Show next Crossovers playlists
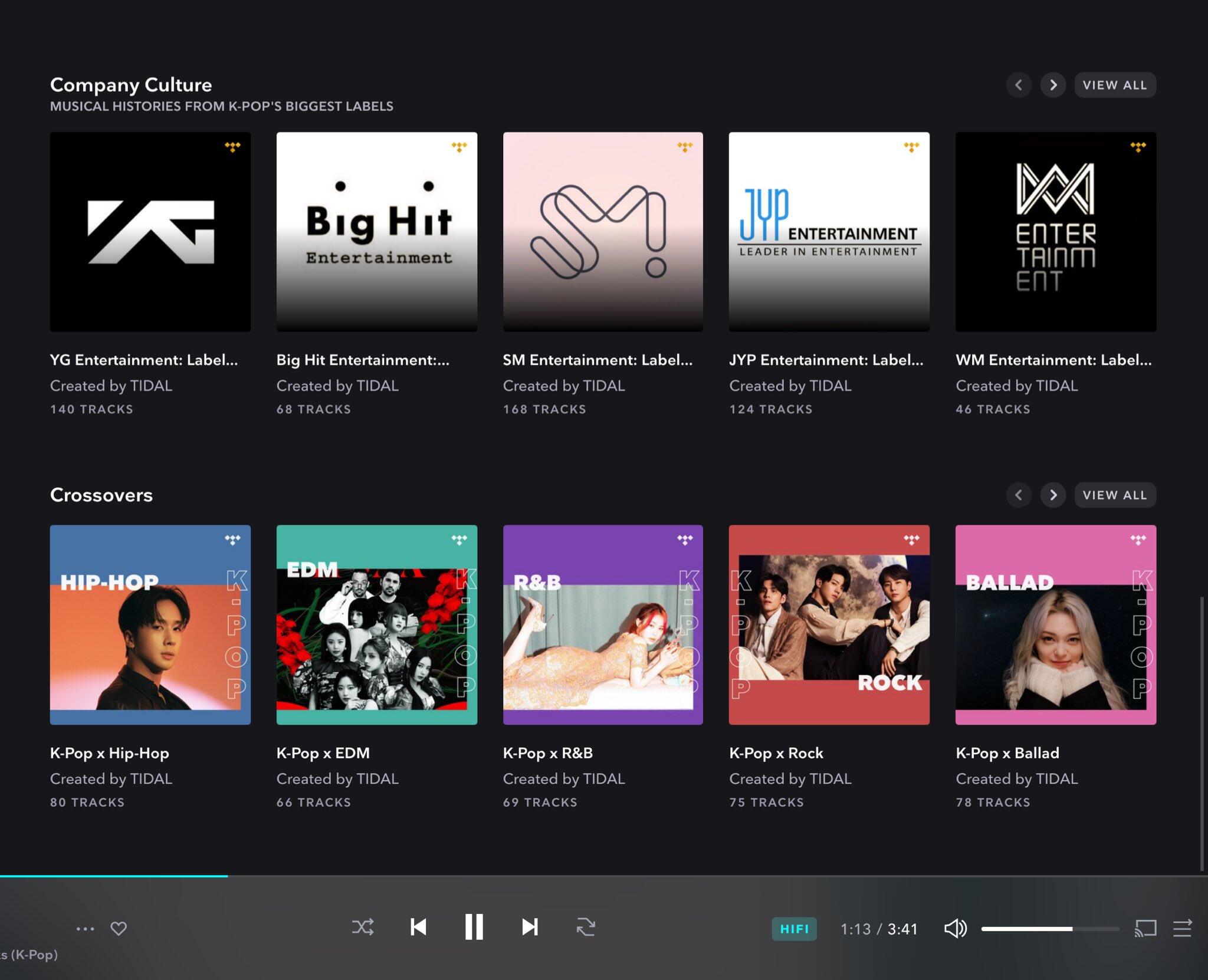This screenshot has height=980, width=1208. point(1053,495)
